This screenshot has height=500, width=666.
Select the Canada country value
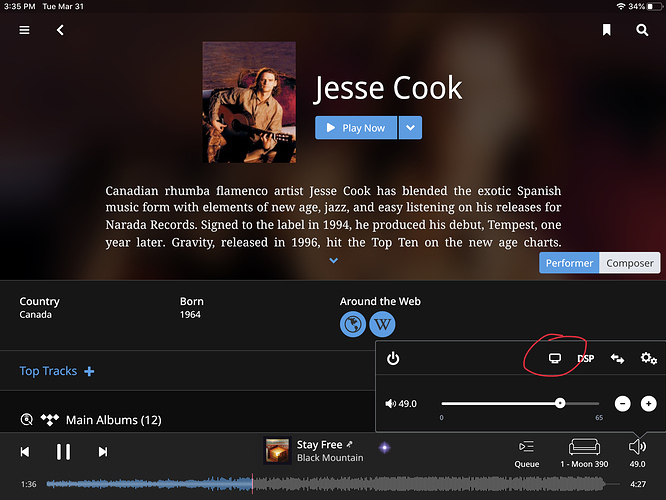coord(35,315)
